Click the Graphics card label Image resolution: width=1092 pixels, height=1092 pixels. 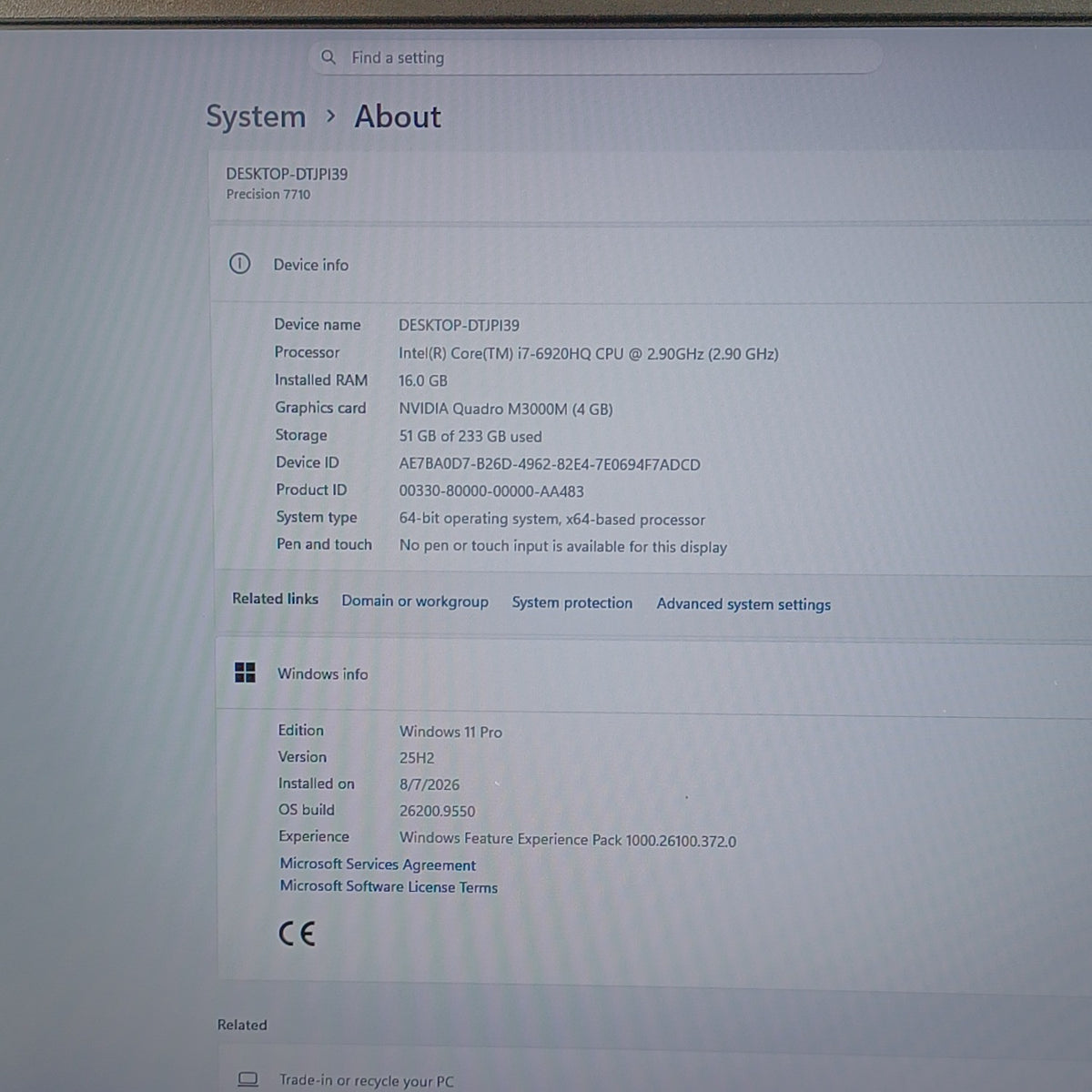pos(320,408)
